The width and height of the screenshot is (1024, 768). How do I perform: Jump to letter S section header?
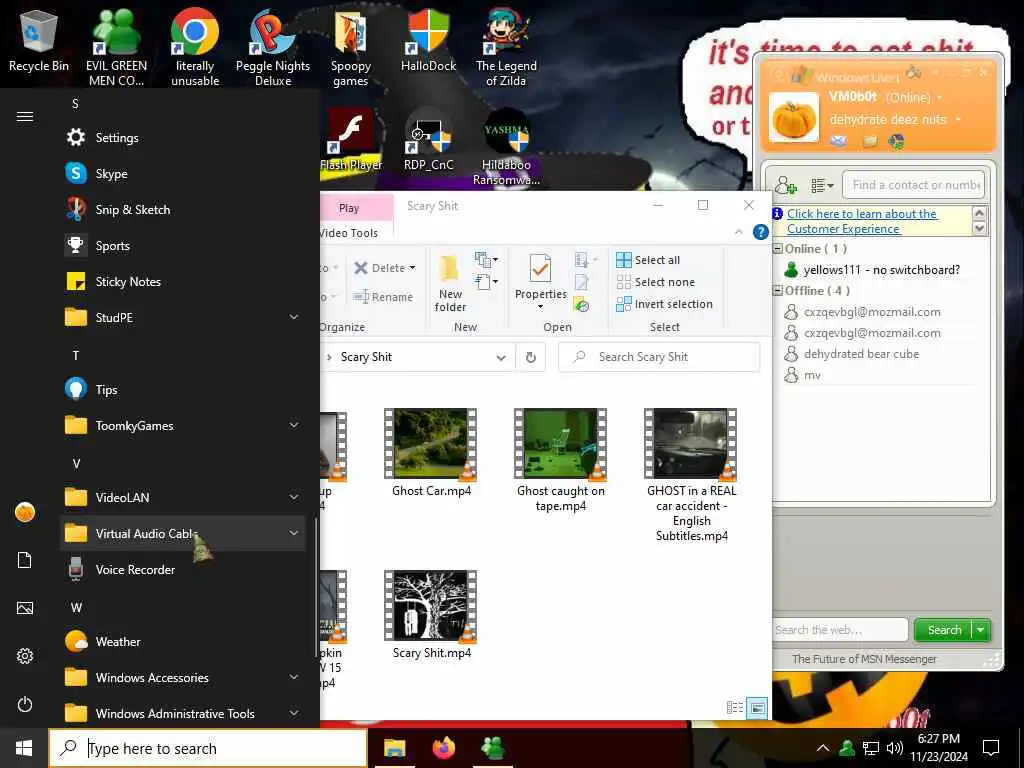click(75, 104)
